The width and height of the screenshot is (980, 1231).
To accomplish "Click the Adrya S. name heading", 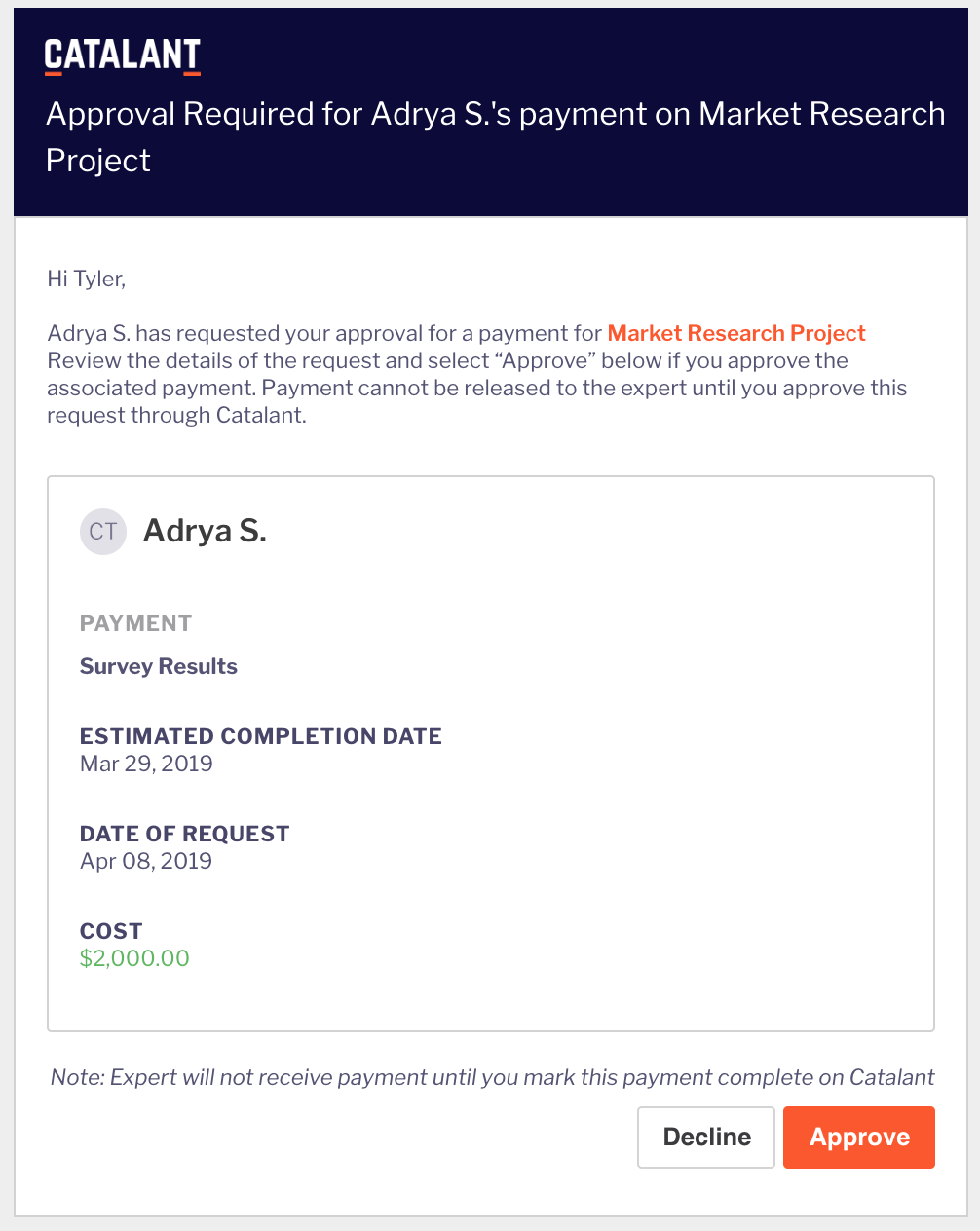I will (205, 531).
